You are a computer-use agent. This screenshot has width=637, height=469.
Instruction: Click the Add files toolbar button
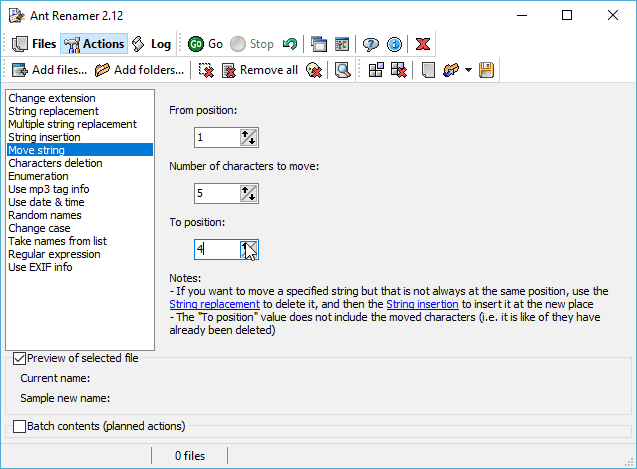(x=48, y=70)
